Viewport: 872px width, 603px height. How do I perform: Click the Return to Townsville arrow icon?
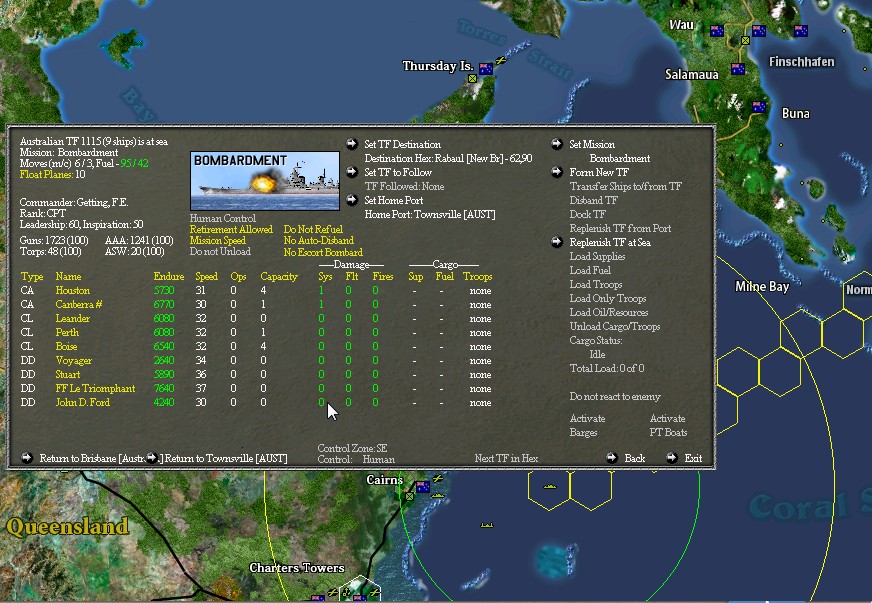152,458
